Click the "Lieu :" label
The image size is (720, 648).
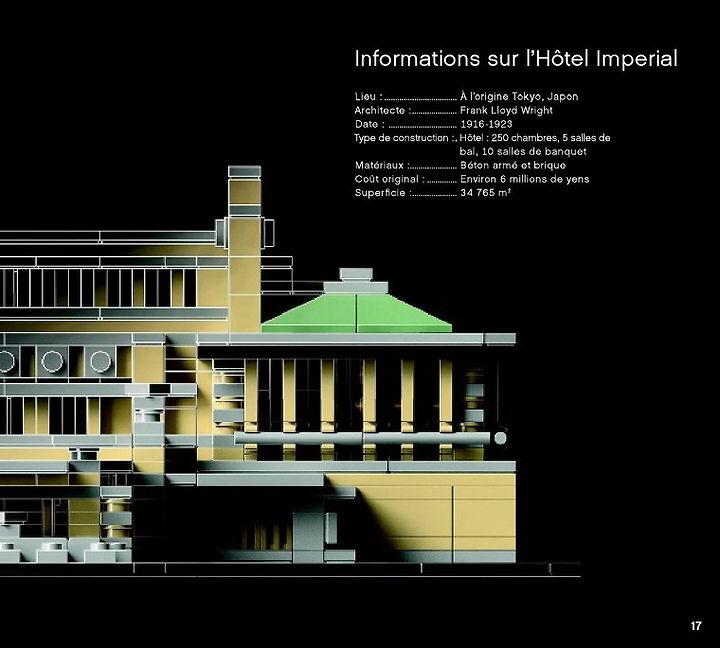pos(369,96)
